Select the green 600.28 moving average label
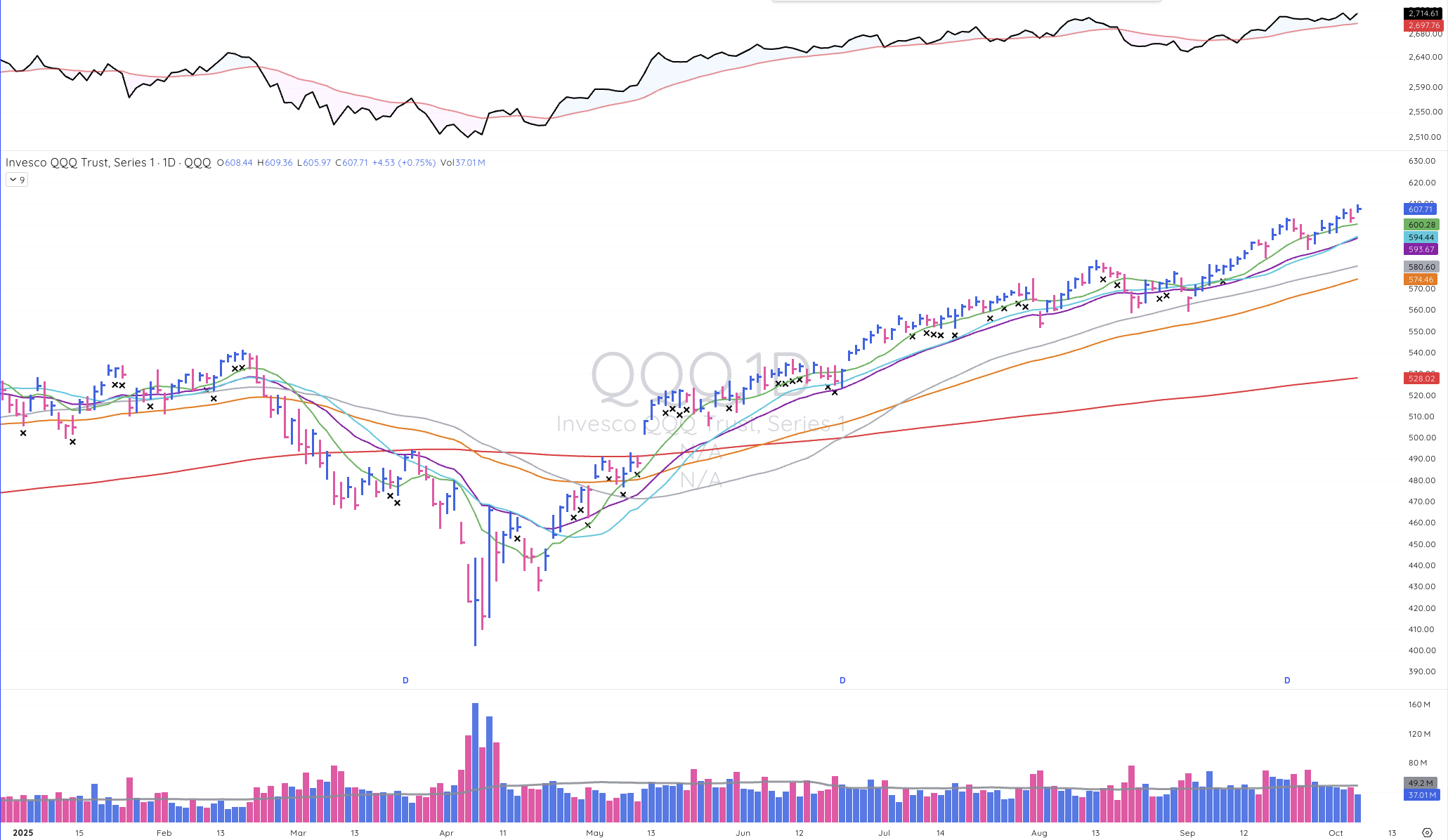 click(1421, 225)
